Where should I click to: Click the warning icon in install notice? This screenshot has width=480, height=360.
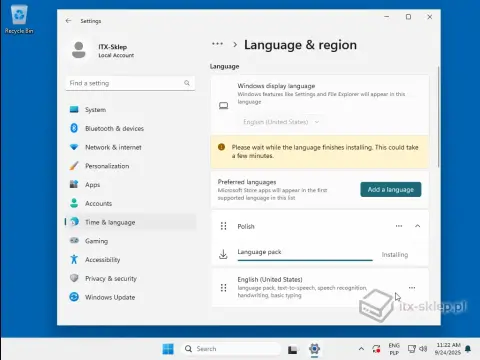coord(221,147)
